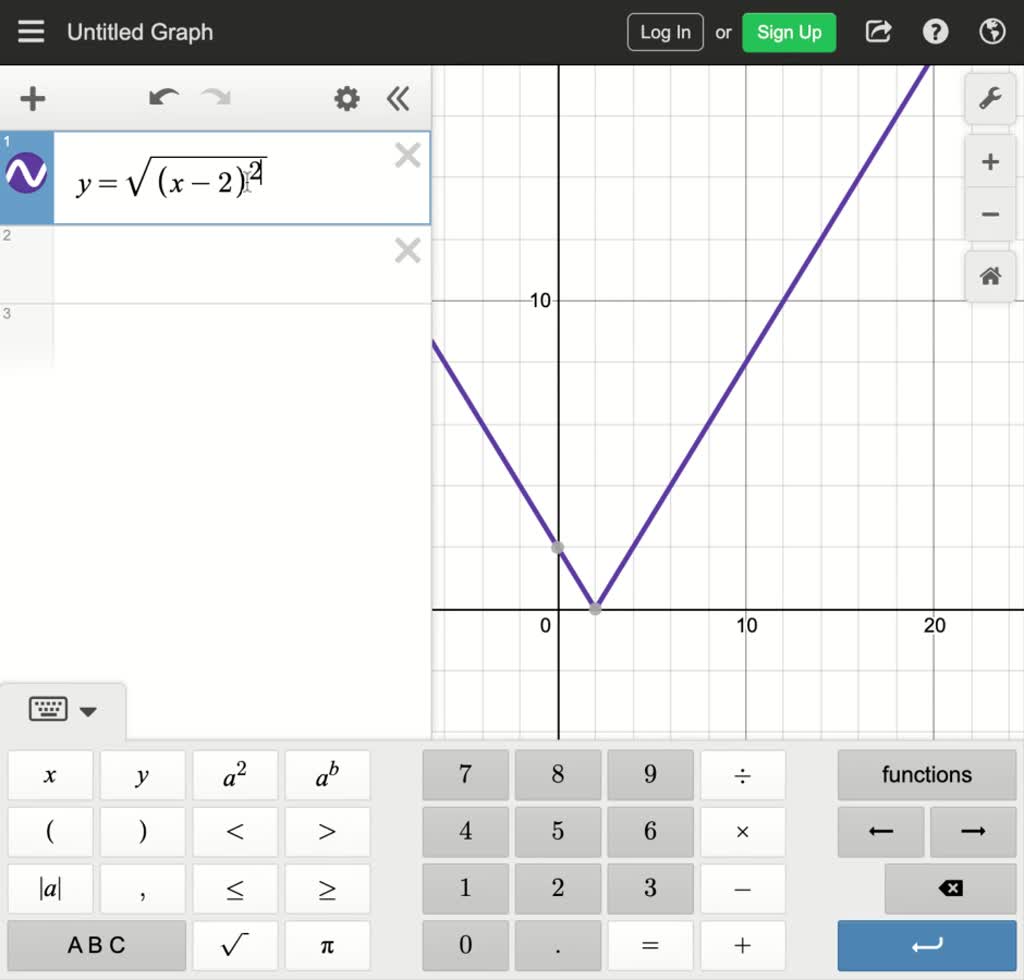Open the help question mark icon
The image size is (1024, 980).
934,31
